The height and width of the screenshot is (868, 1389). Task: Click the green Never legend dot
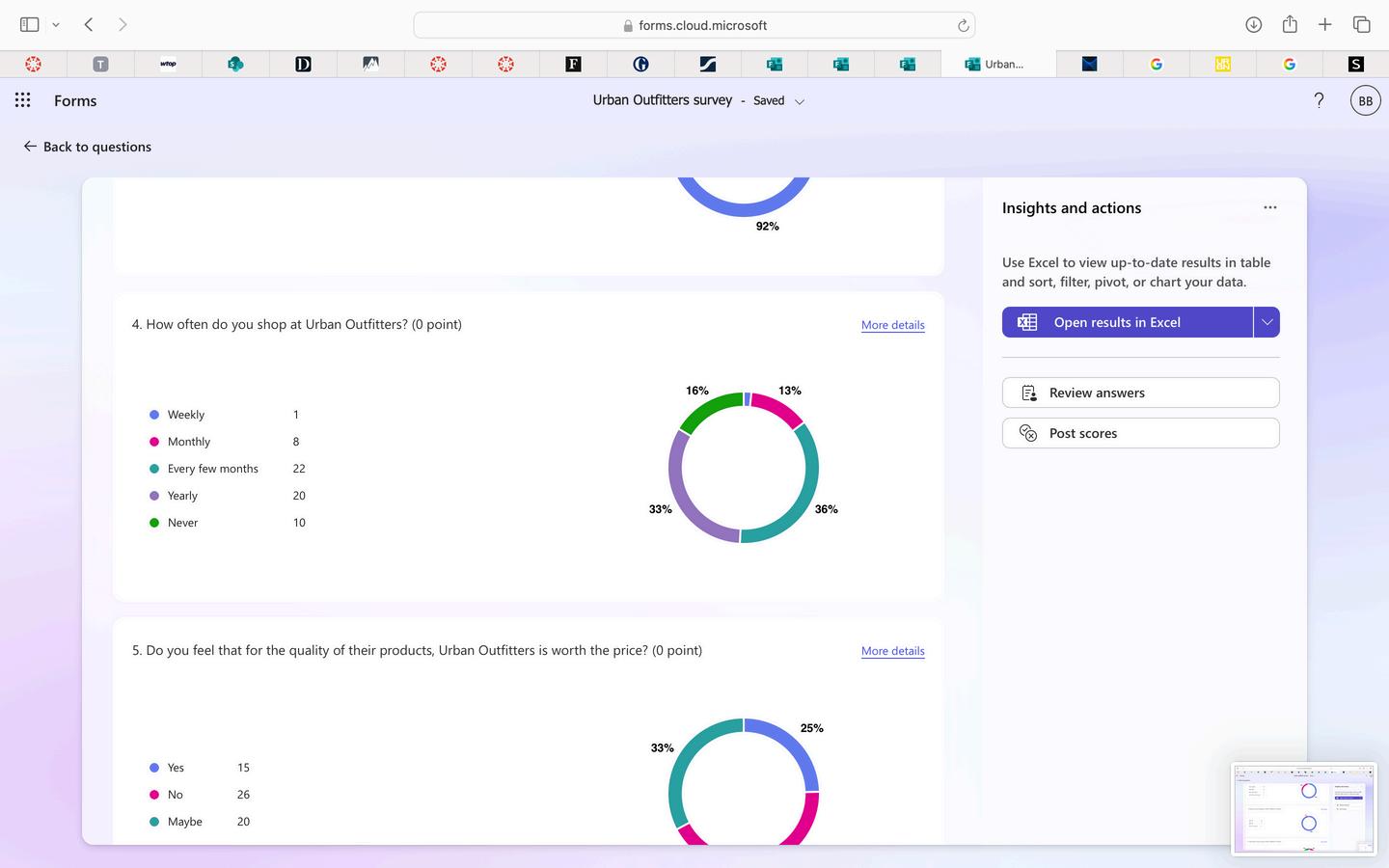(154, 523)
